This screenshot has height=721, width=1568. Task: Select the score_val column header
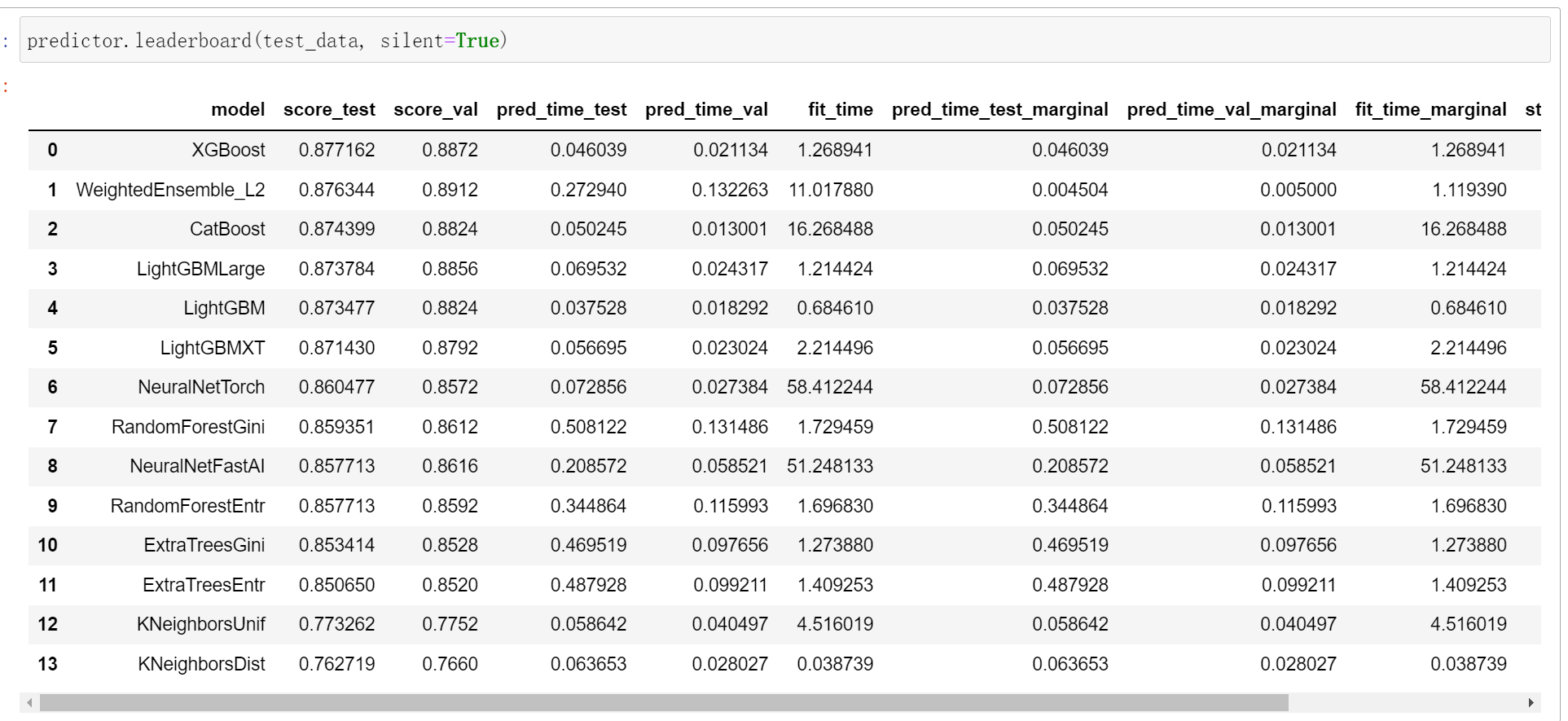[436, 110]
